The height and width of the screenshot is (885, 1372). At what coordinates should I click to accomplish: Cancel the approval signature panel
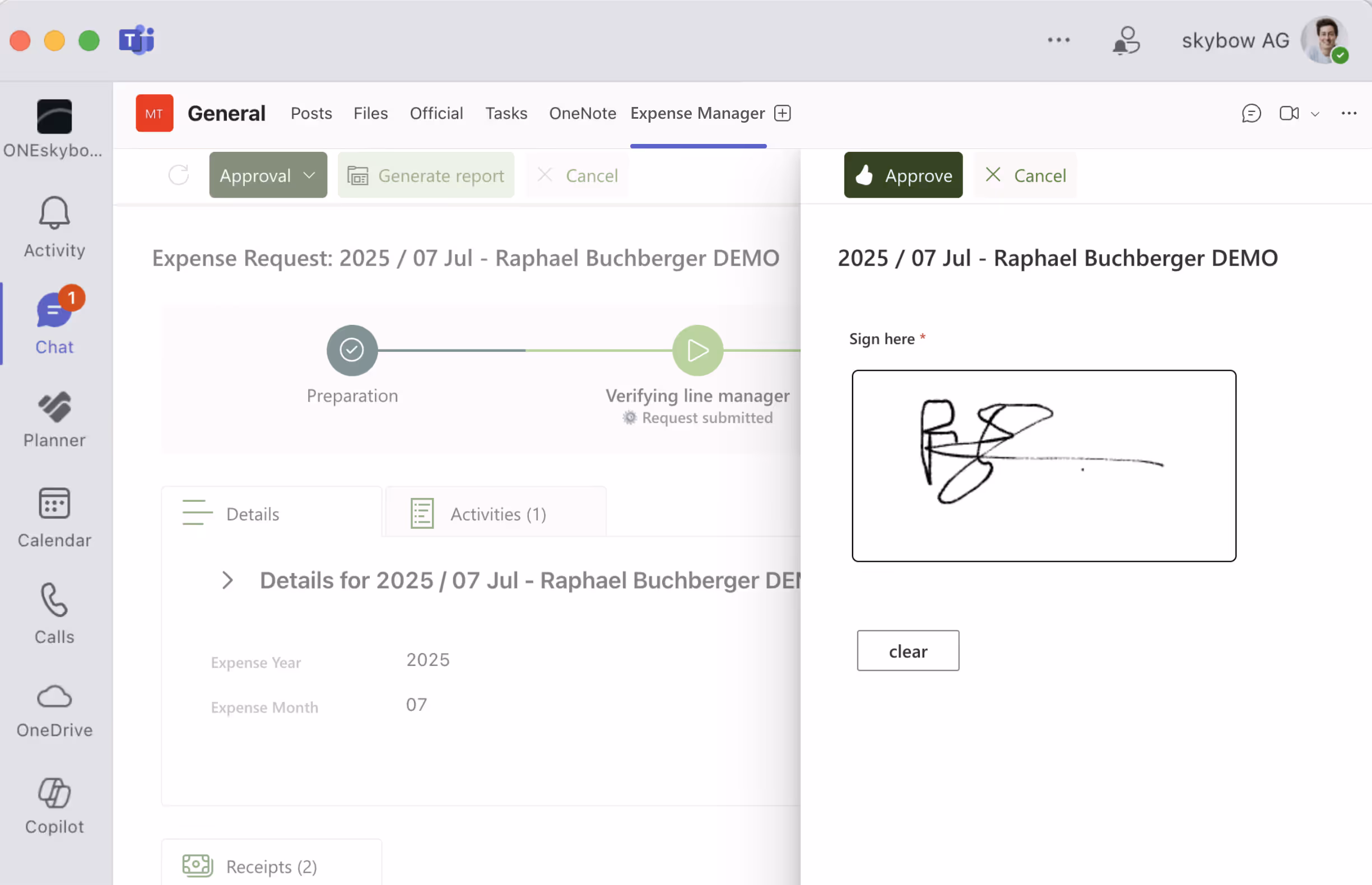(x=1025, y=175)
